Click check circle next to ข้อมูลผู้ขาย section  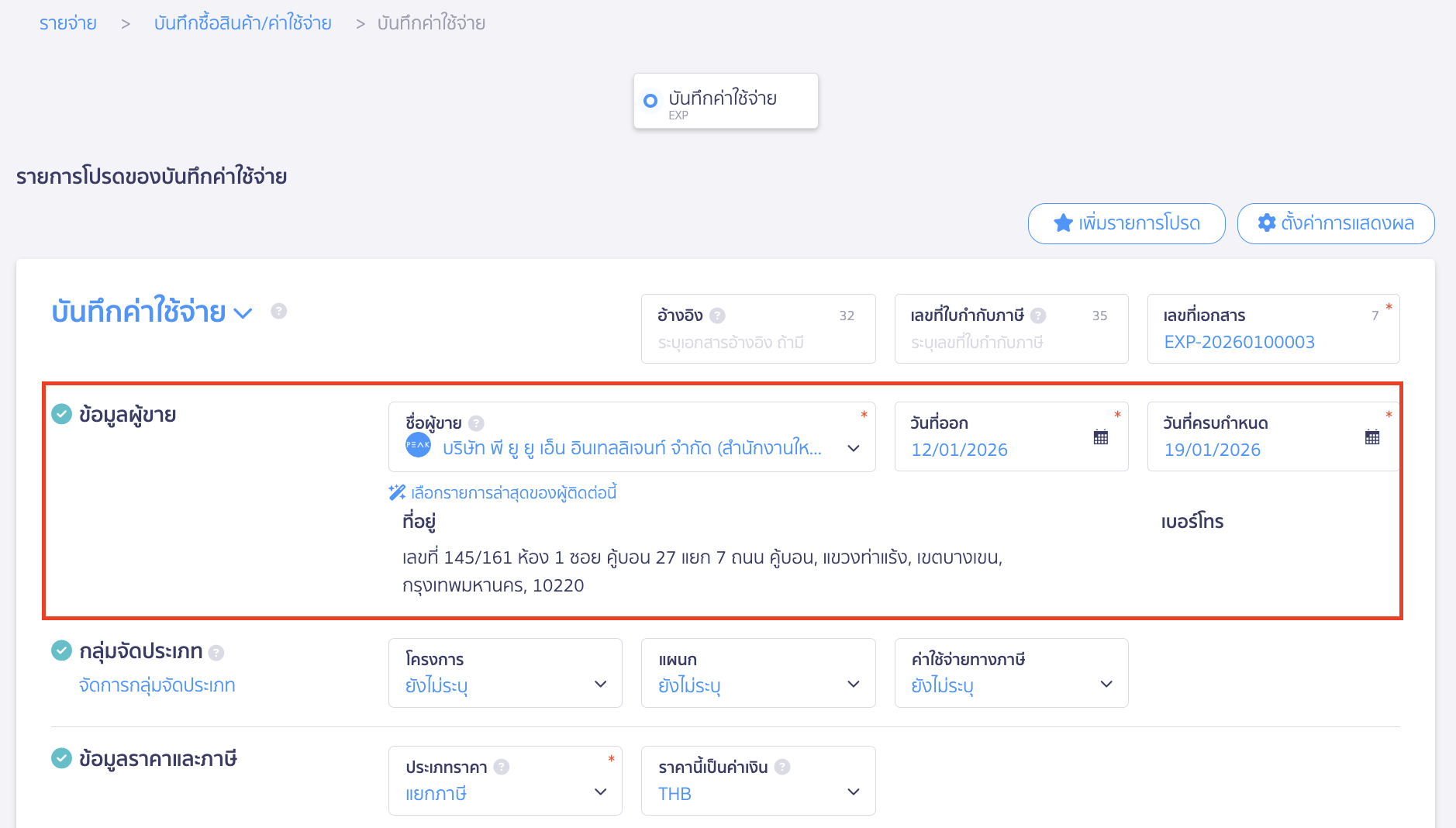coord(61,413)
